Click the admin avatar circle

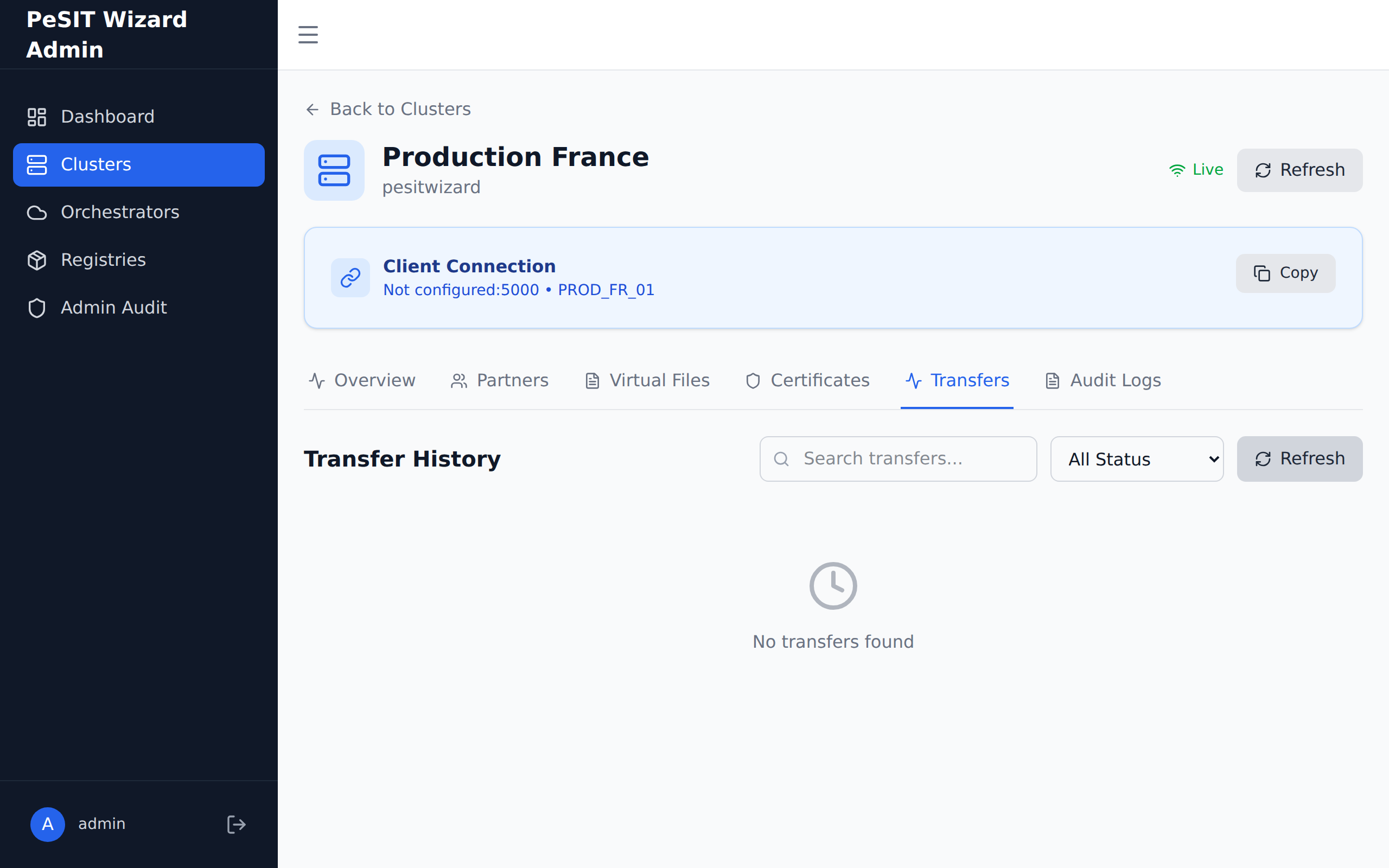point(48,825)
